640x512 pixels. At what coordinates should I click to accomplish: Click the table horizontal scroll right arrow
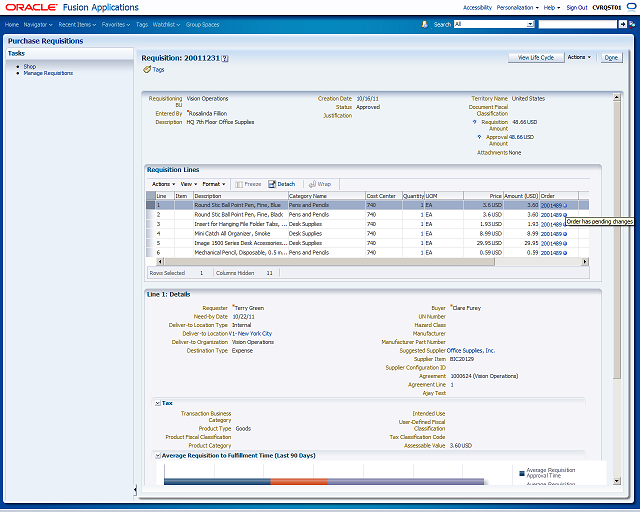pos(585,262)
